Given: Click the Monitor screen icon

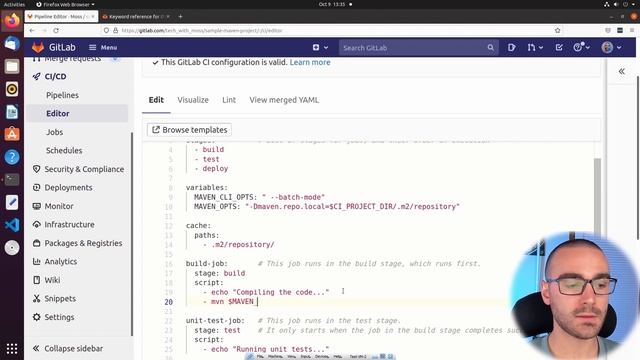Looking at the screenshot, I should pyautogui.click(x=36, y=206).
